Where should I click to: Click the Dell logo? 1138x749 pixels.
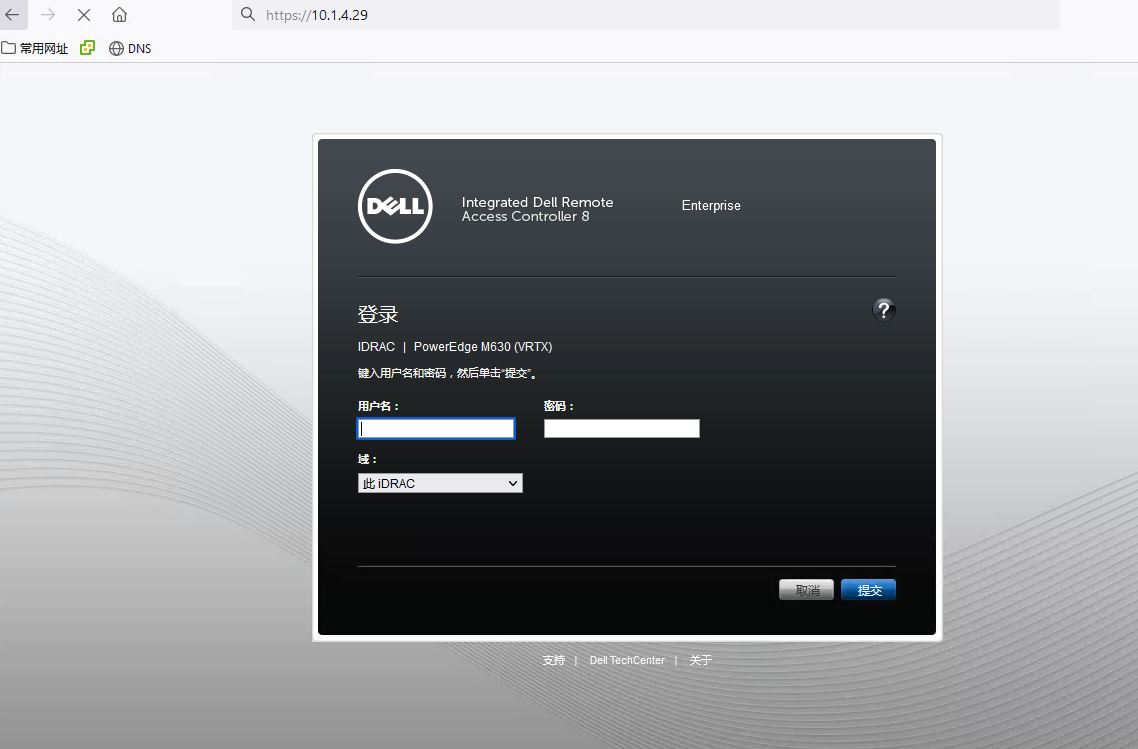[395, 207]
